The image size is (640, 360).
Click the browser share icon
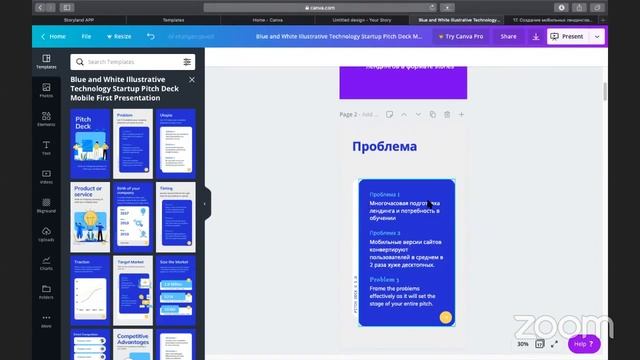[x=579, y=7]
